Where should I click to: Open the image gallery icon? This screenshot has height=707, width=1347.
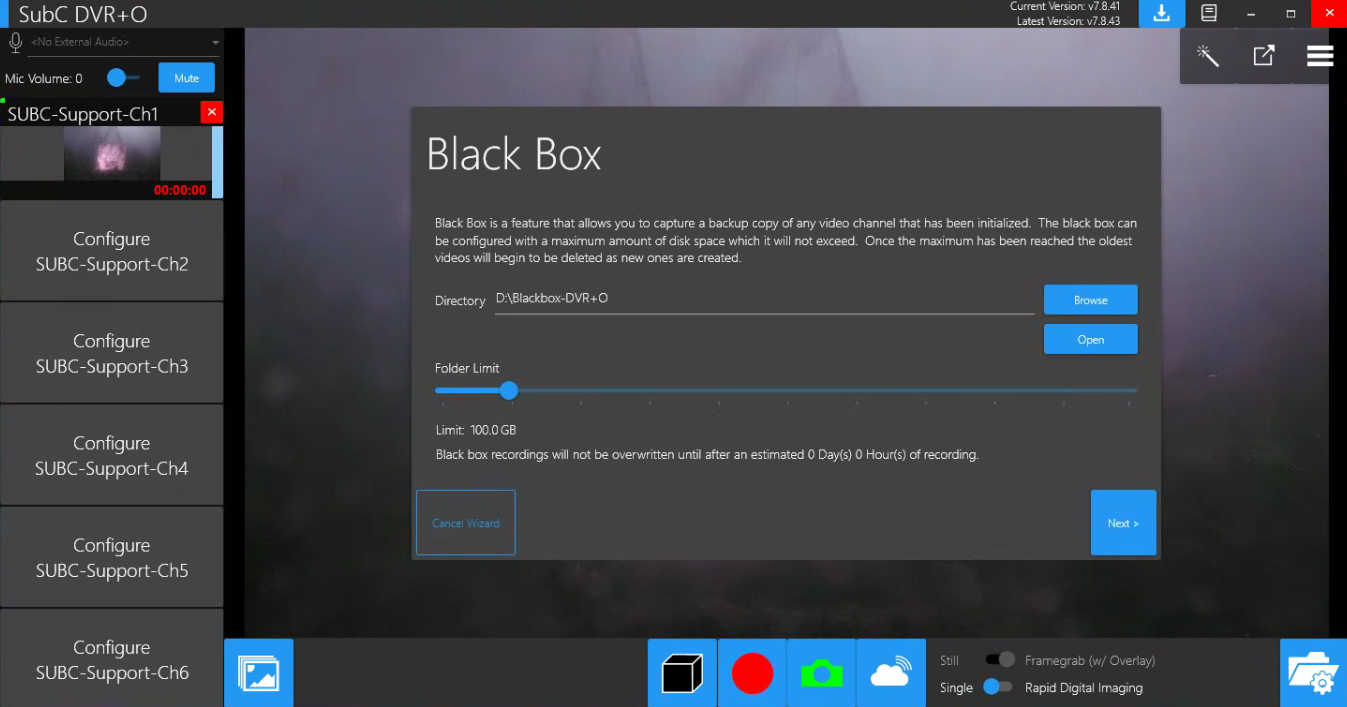pyautogui.click(x=258, y=673)
